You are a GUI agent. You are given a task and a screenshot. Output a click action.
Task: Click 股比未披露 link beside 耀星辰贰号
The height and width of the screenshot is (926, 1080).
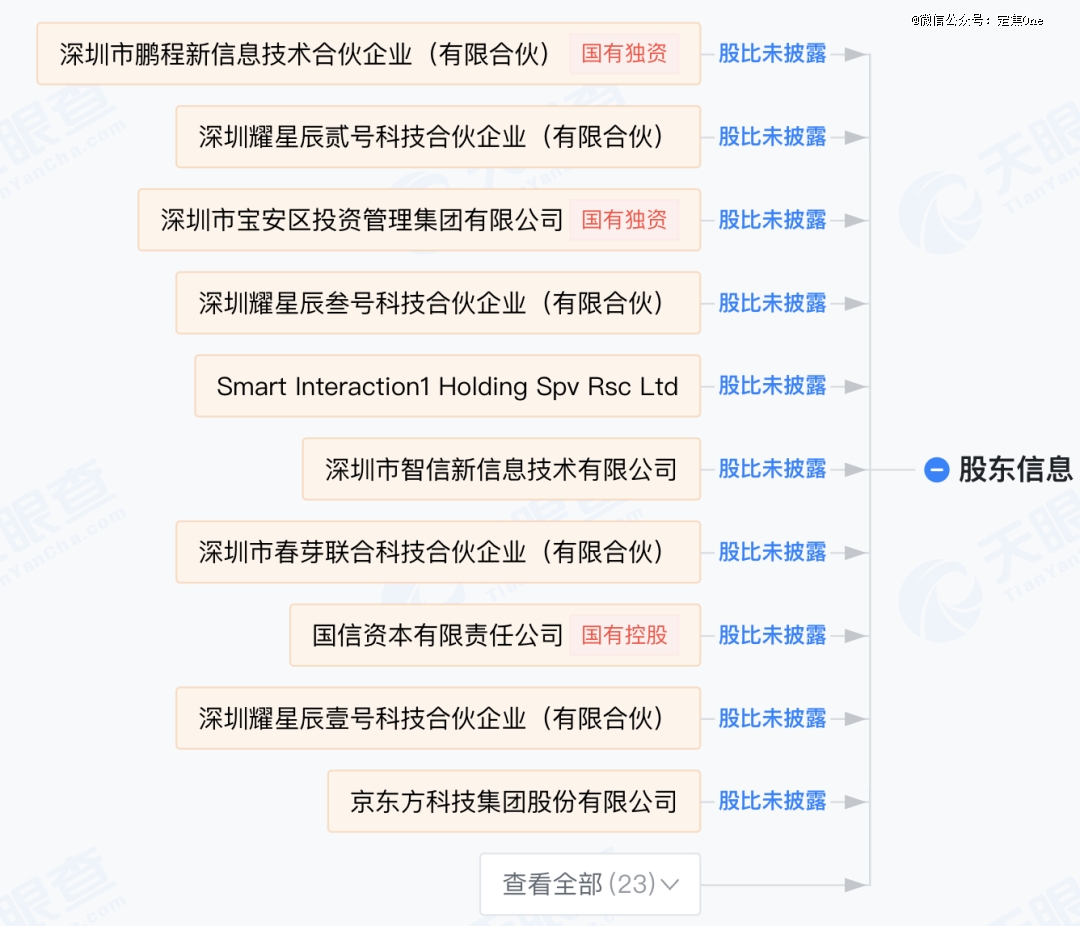772,136
